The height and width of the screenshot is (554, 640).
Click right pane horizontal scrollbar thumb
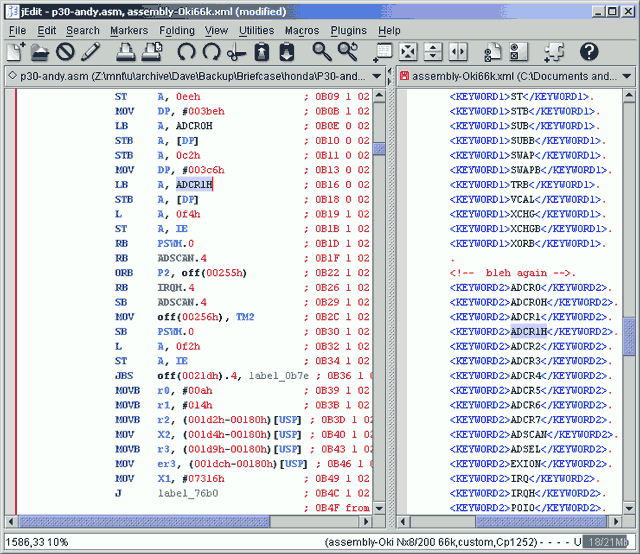[541, 521]
